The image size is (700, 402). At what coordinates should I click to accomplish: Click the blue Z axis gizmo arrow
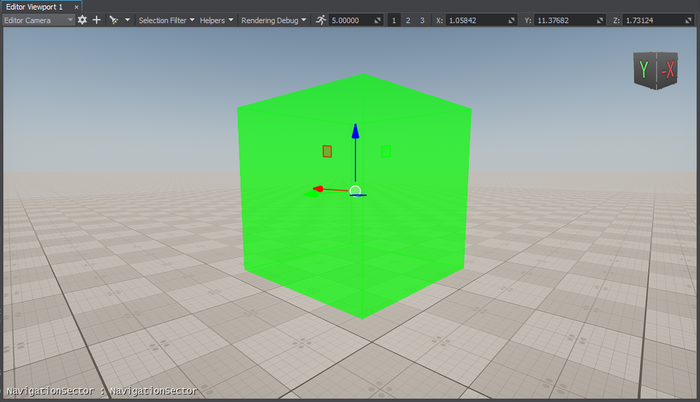point(355,133)
